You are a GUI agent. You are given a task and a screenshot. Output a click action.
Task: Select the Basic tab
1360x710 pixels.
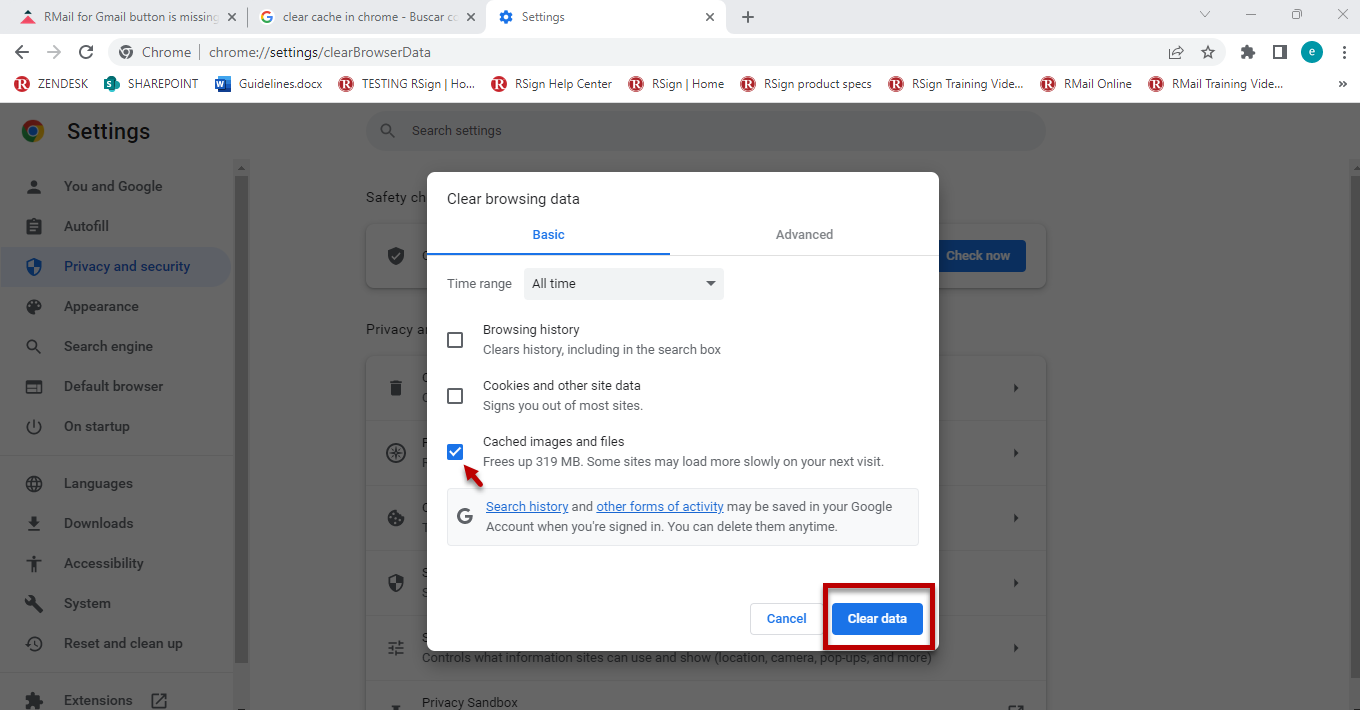click(x=548, y=235)
